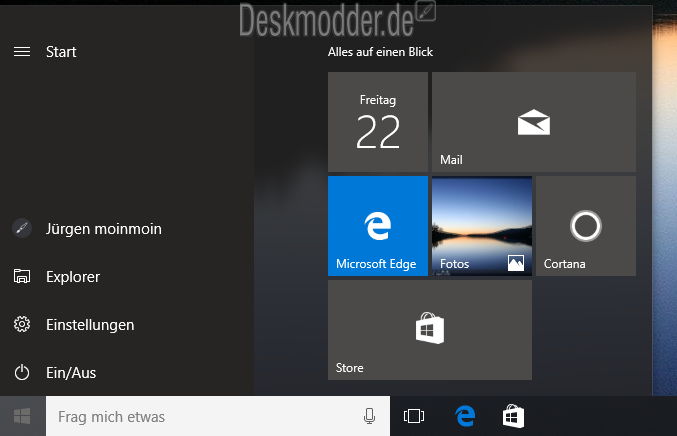Open the Fotos tile
Viewport: 677px width, 436px height.
pyautogui.click(x=482, y=226)
